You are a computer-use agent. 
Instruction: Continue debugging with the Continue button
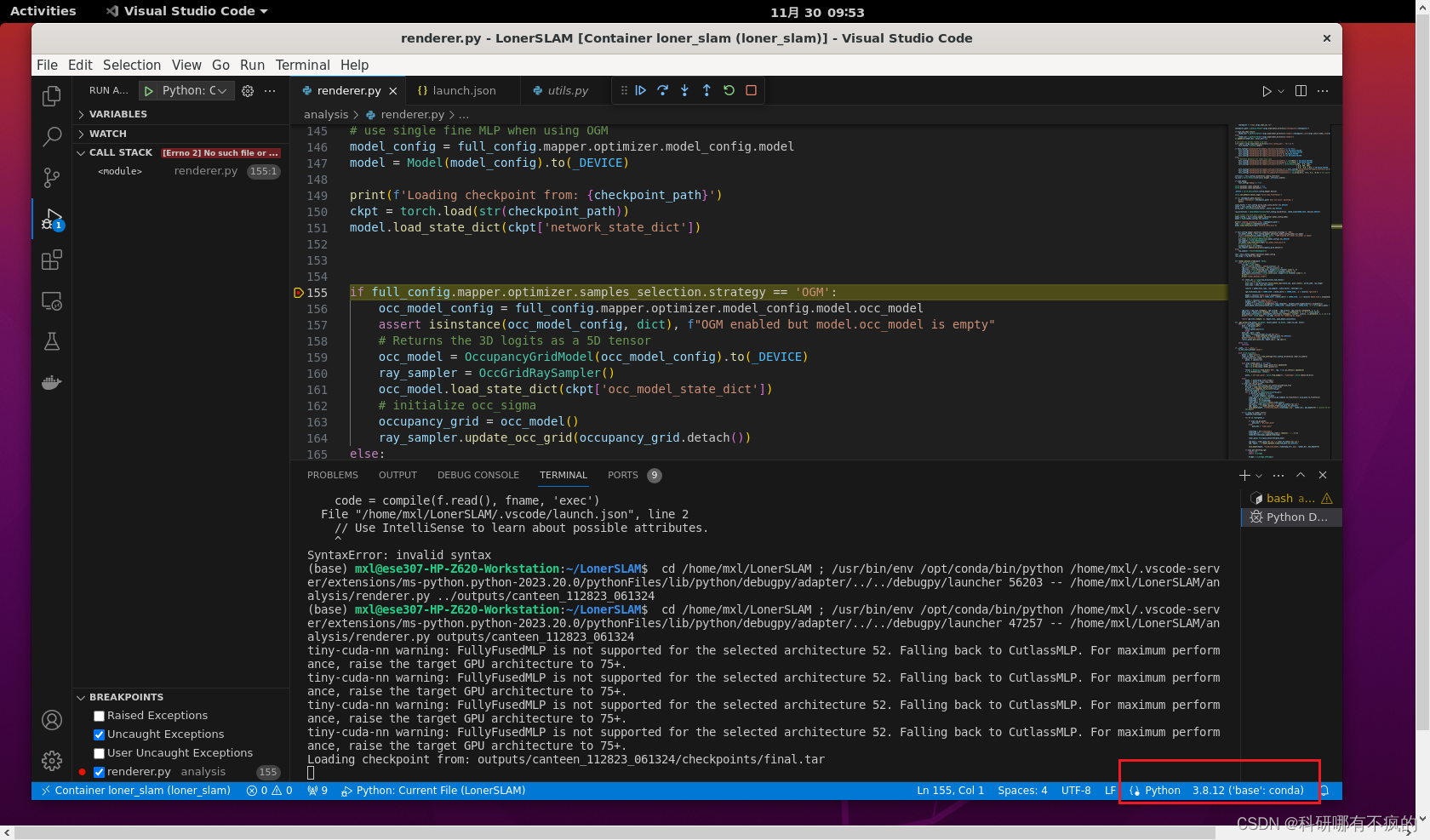(x=640, y=90)
